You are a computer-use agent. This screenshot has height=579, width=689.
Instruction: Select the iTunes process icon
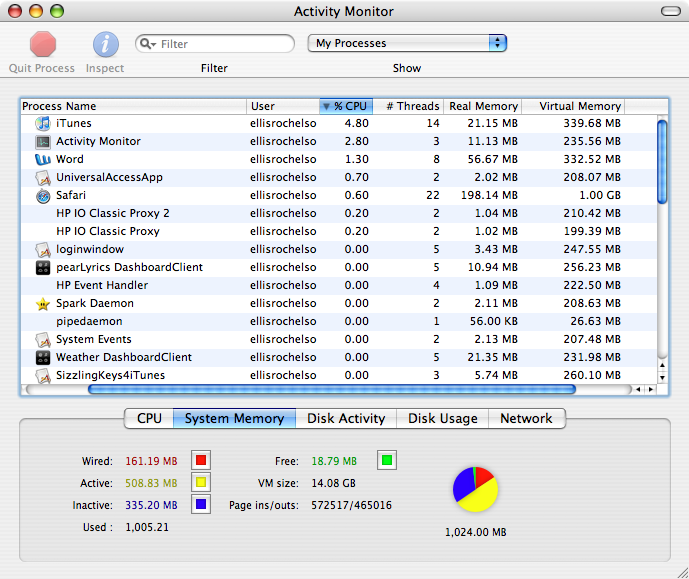tap(43, 123)
